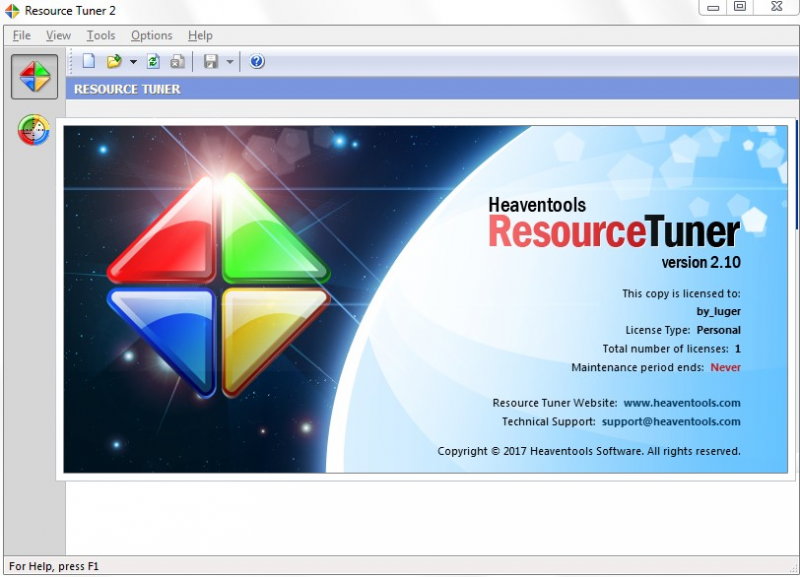Select the round scanner sidebar icon
800x577 pixels.
(34, 130)
